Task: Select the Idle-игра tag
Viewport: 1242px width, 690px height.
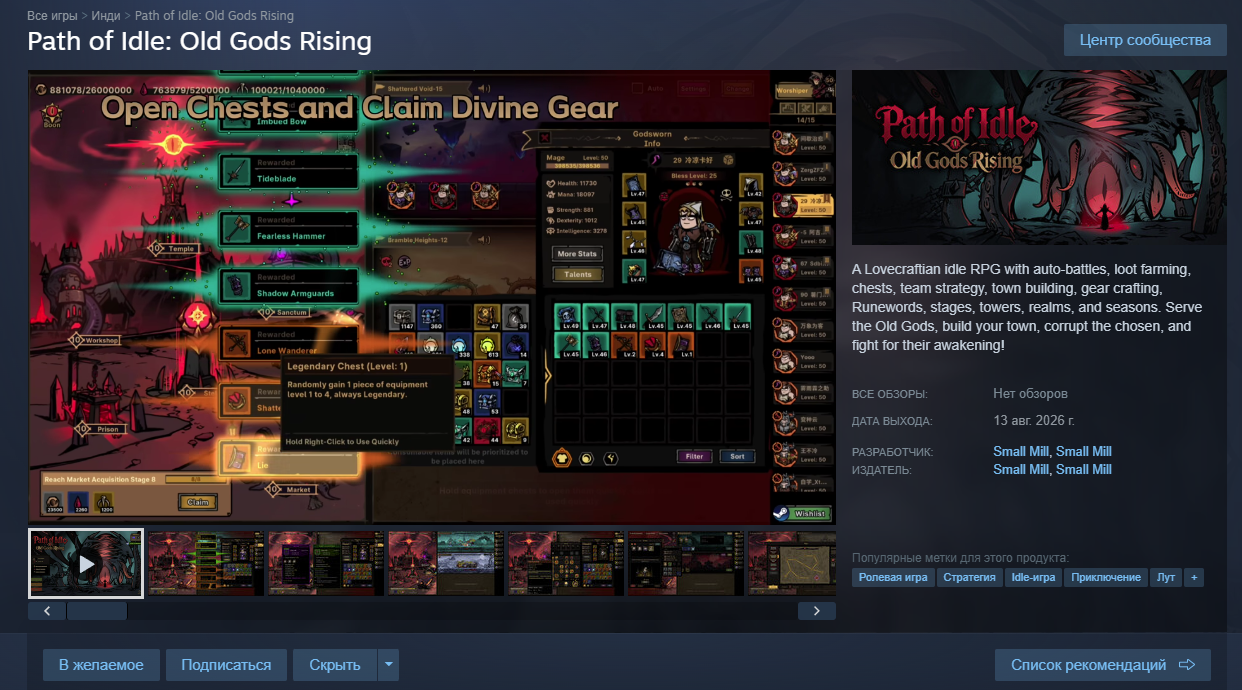Action: (x=1032, y=577)
